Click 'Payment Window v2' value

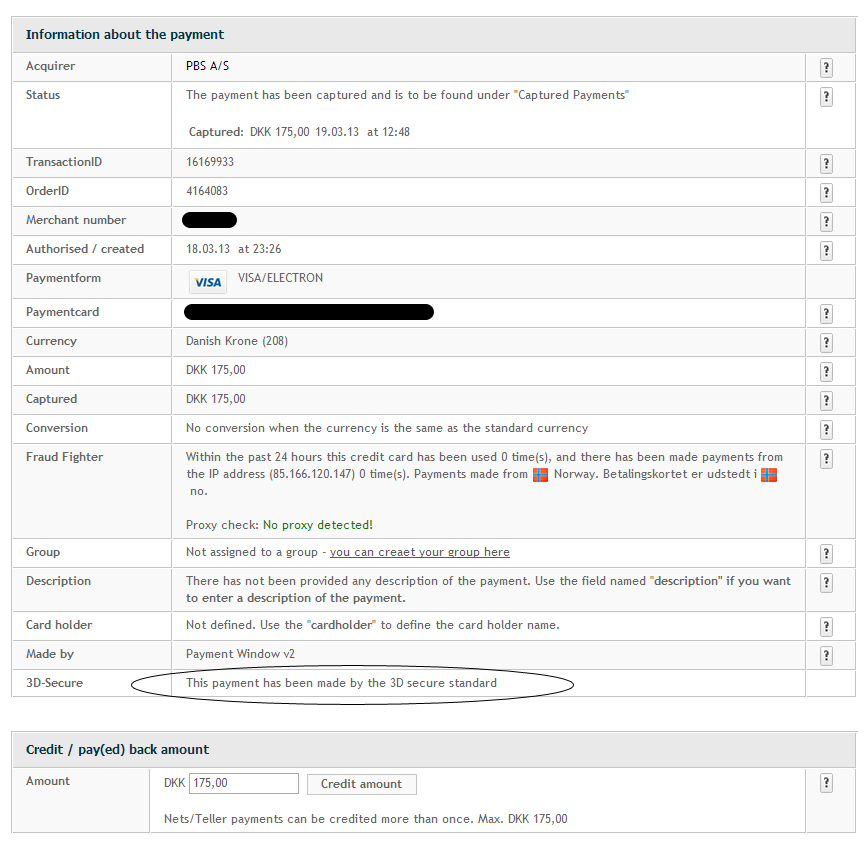point(240,653)
